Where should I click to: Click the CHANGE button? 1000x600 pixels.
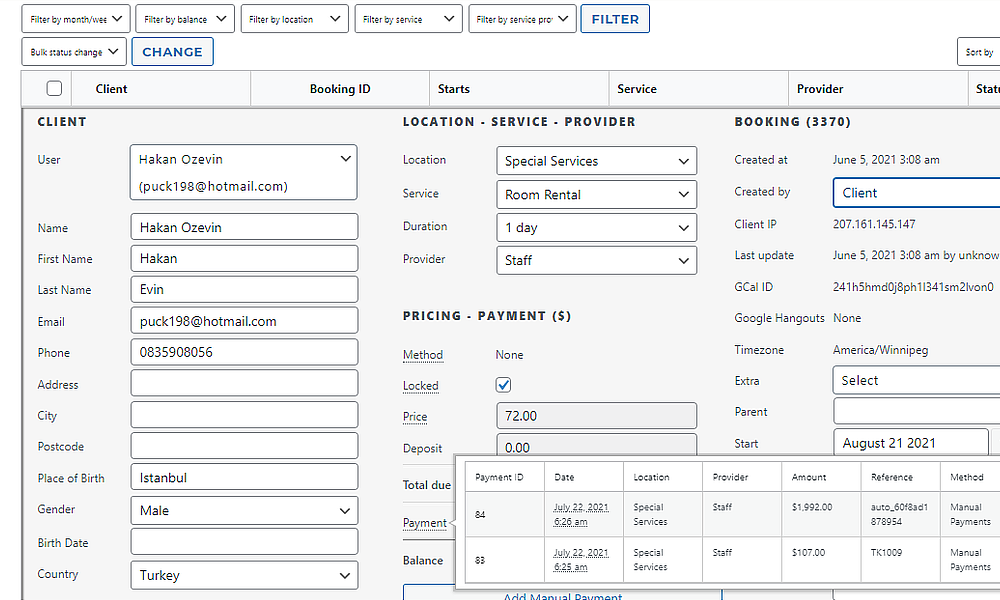[172, 51]
